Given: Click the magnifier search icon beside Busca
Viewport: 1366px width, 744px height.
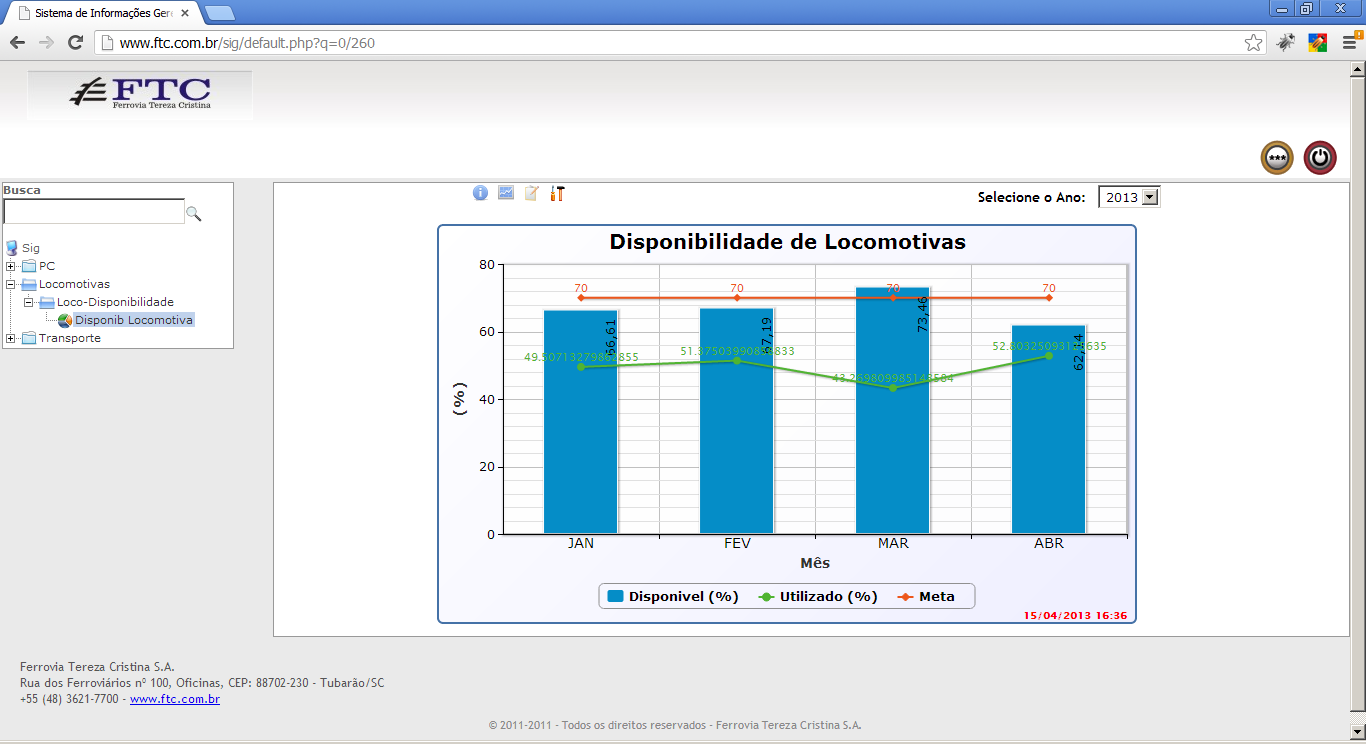Looking at the screenshot, I should (x=194, y=213).
